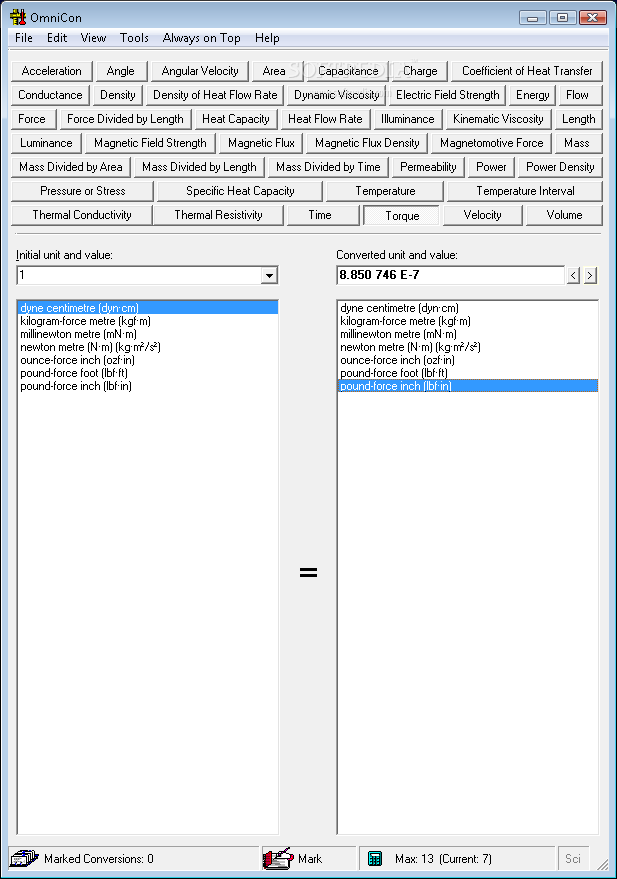Choose the Heat Capacity category
This screenshot has height=879, width=617.
pos(235,119)
